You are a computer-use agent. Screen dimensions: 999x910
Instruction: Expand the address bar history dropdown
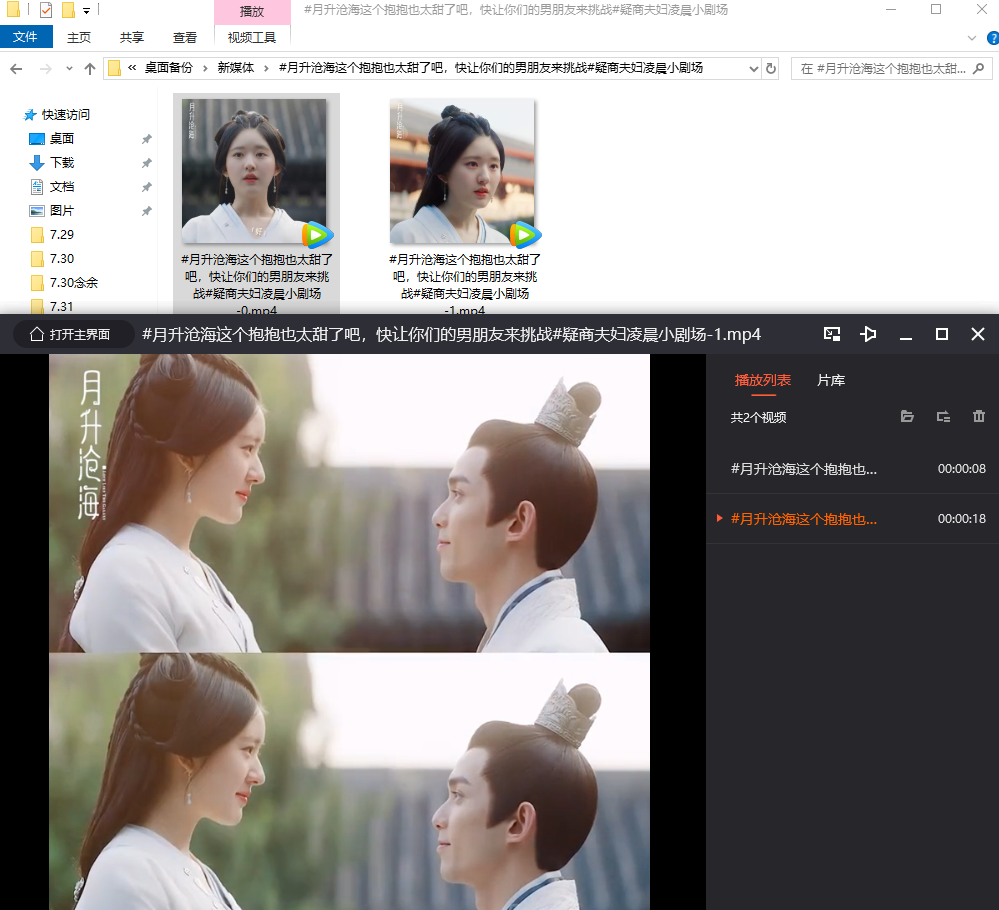click(x=754, y=69)
